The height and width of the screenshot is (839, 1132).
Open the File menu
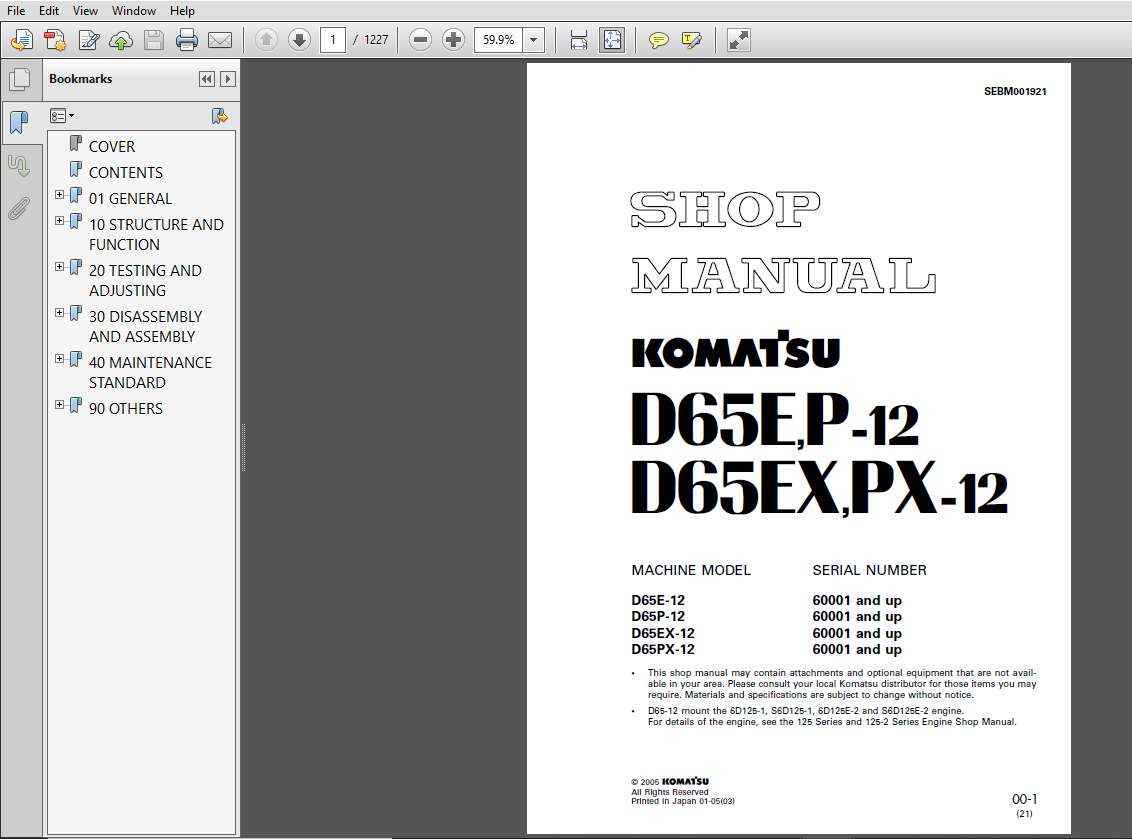(16, 11)
